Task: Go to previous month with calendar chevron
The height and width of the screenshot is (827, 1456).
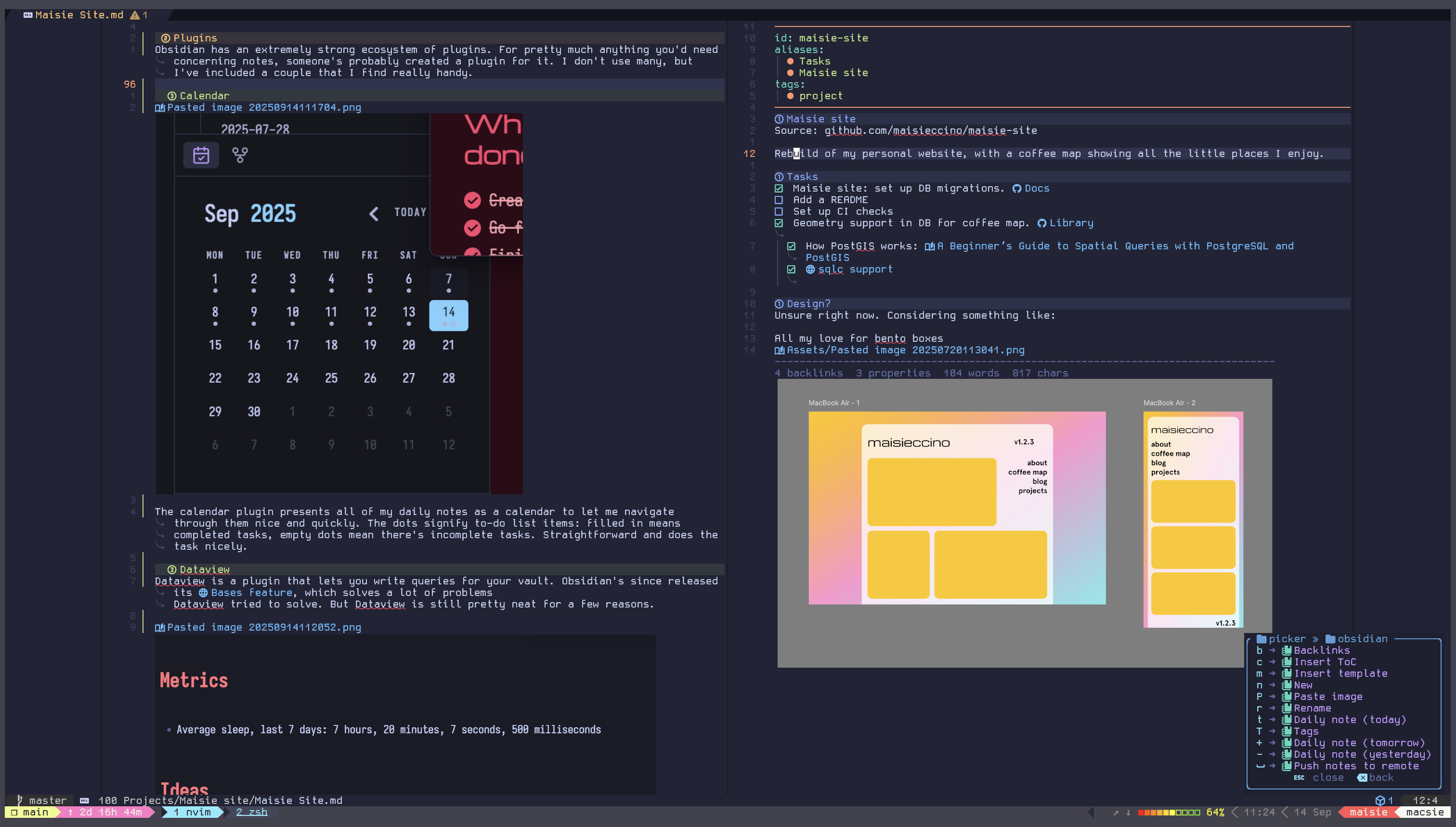Action: pyautogui.click(x=373, y=214)
